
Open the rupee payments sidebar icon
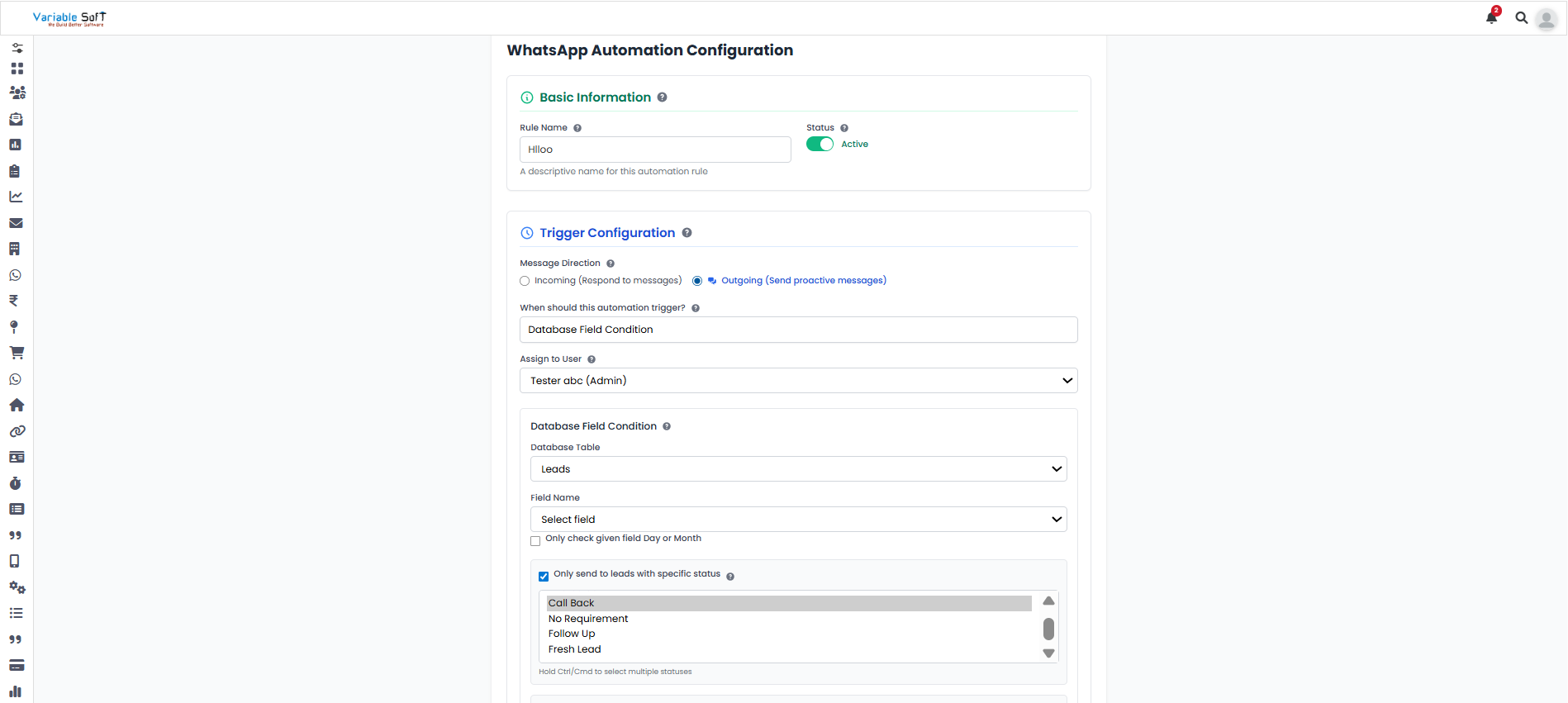13,301
